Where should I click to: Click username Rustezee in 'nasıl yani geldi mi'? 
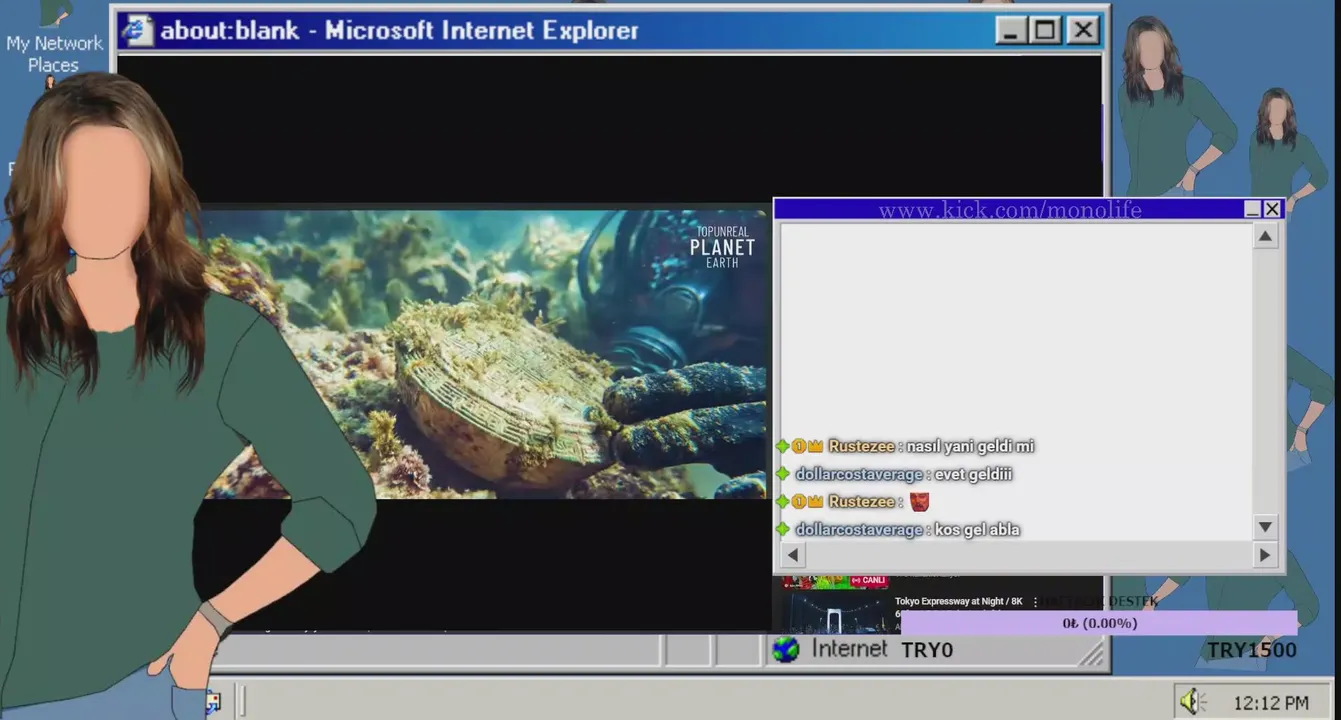tap(861, 447)
